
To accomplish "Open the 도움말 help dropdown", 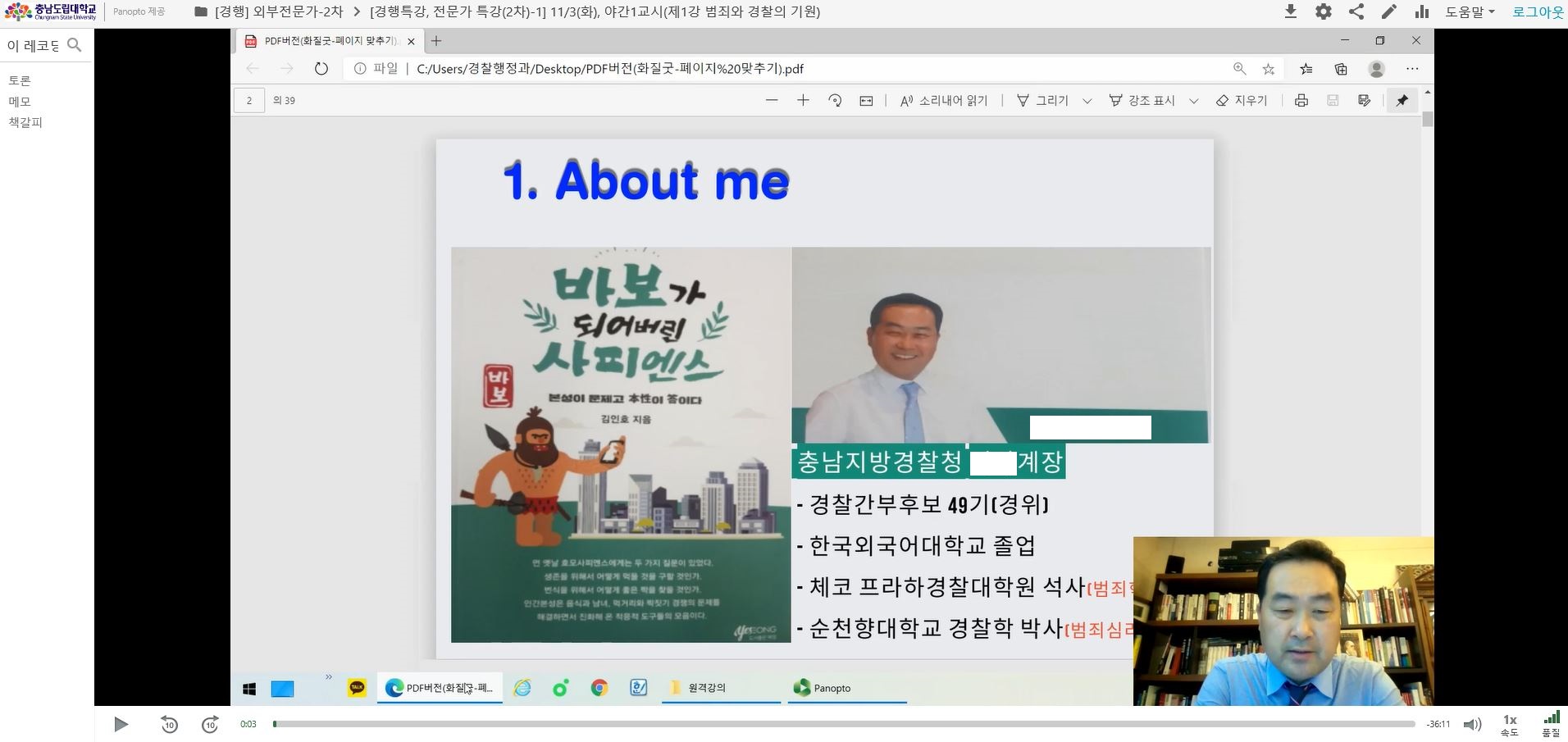I will coord(1470,11).
